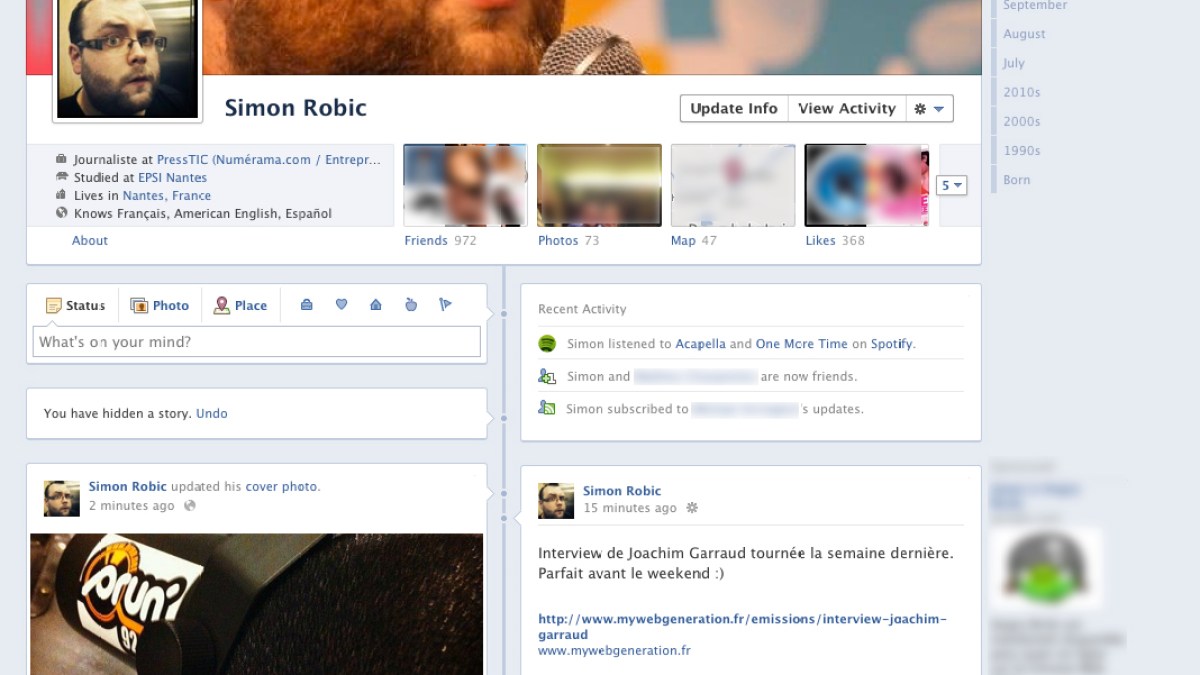The image size is (1200, 675).
Task: Click the large profile picture
Action: click(x=127, y=58)
